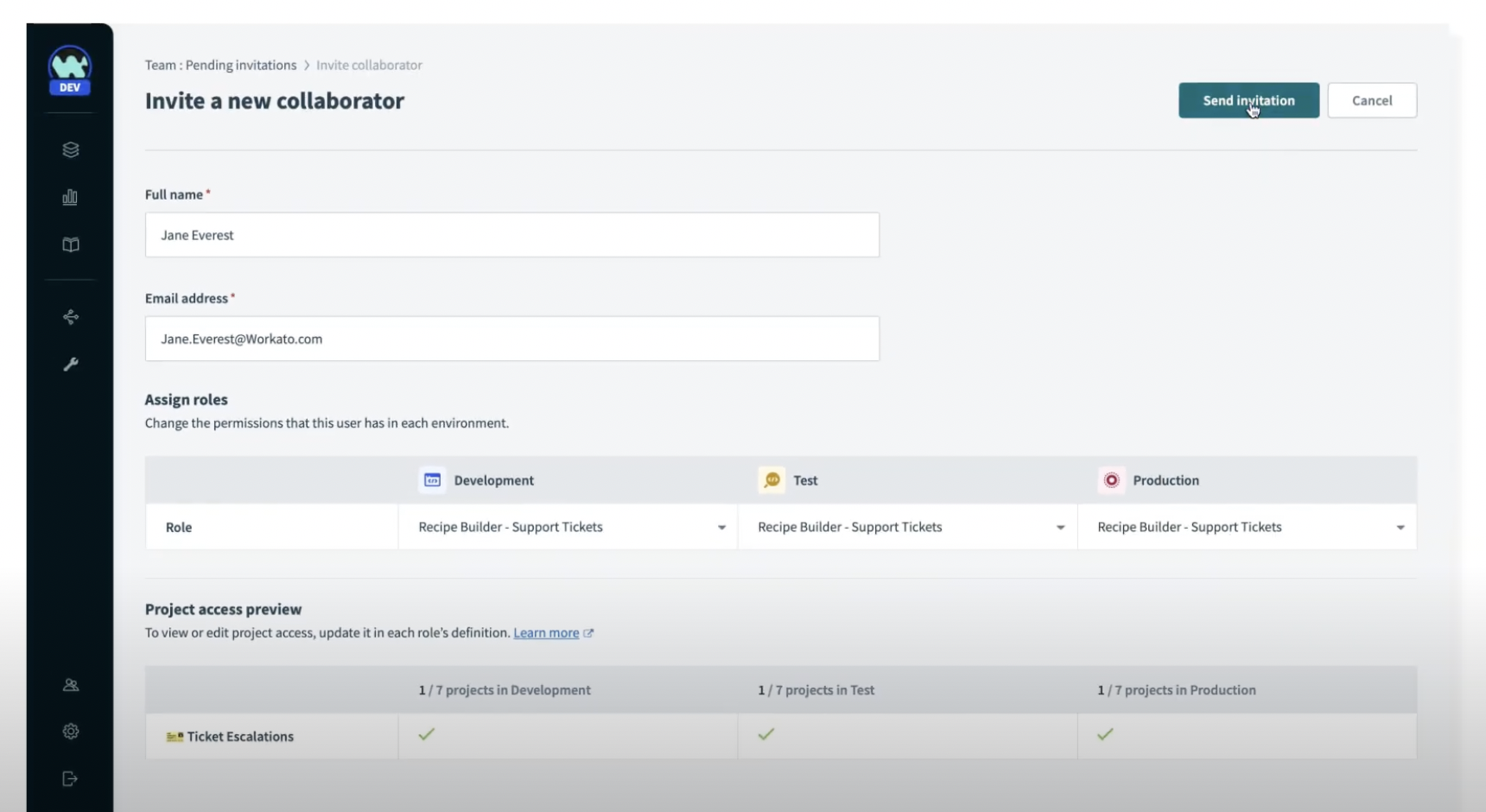Click the Project access preview heading
Screen dimensions: 1486x812
[x=224, y=610]
